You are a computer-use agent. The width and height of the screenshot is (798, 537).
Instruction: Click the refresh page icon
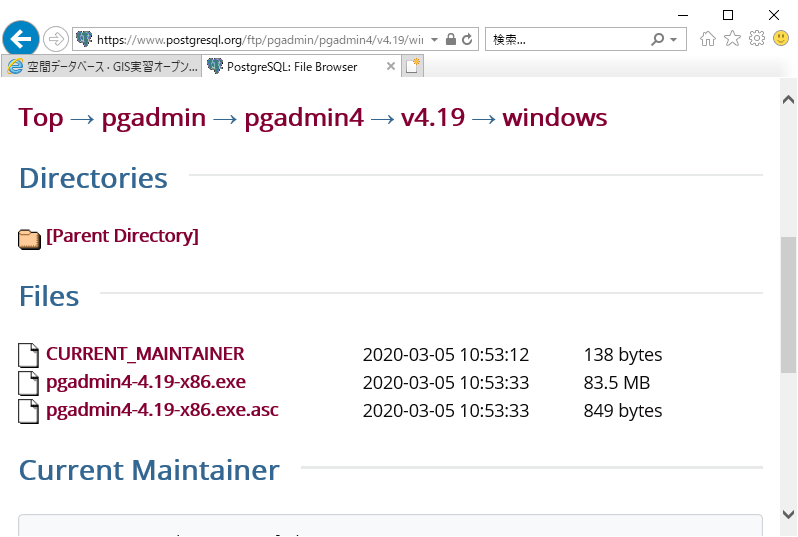pyautogui.click(x=467, y=39)
